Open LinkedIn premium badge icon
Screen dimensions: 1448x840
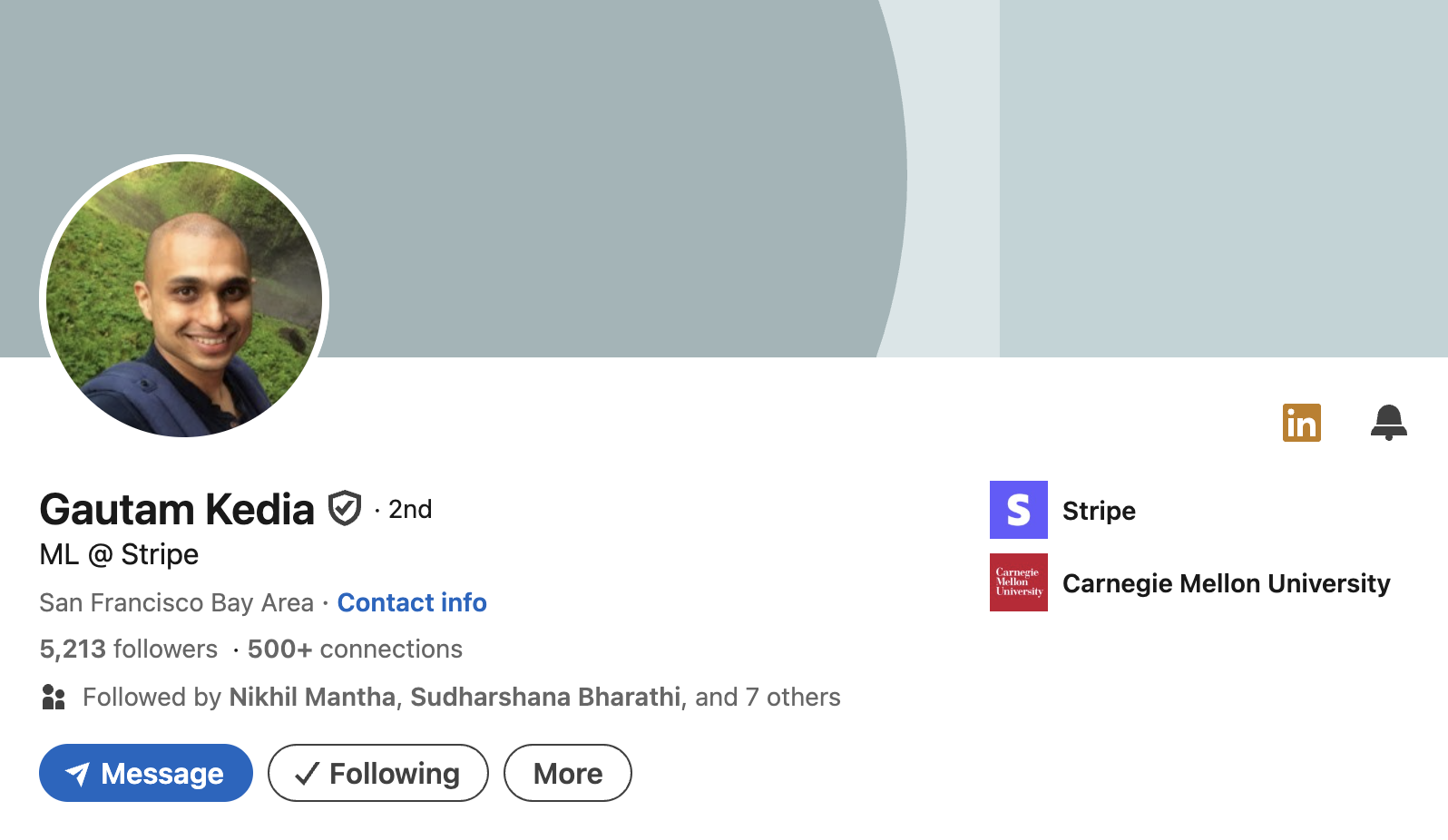pos(1301,422)
